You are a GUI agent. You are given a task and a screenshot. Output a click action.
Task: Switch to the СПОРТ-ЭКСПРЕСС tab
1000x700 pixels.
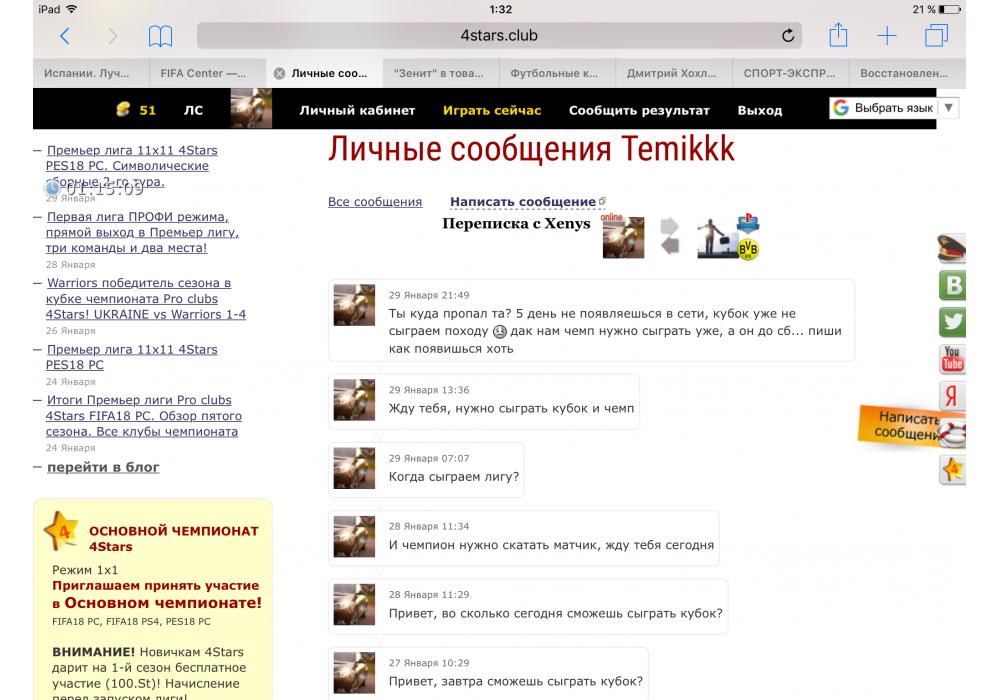pos(790,73)
